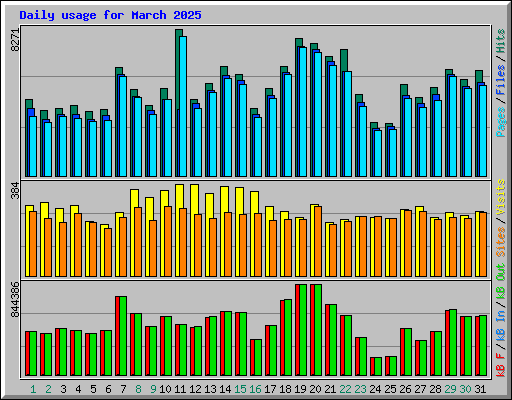The image size is (512, 400).
Task: Select day 28 on the x-axis
Action: (435, 389)
